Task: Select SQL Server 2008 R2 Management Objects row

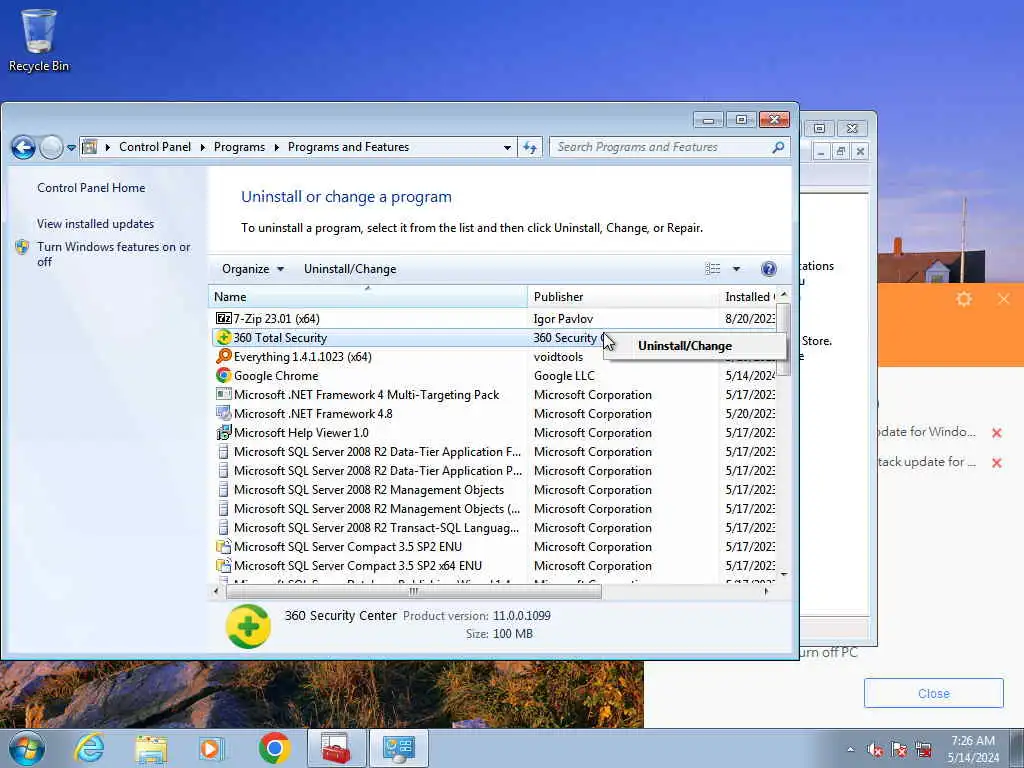Action: tap(494, 490)
